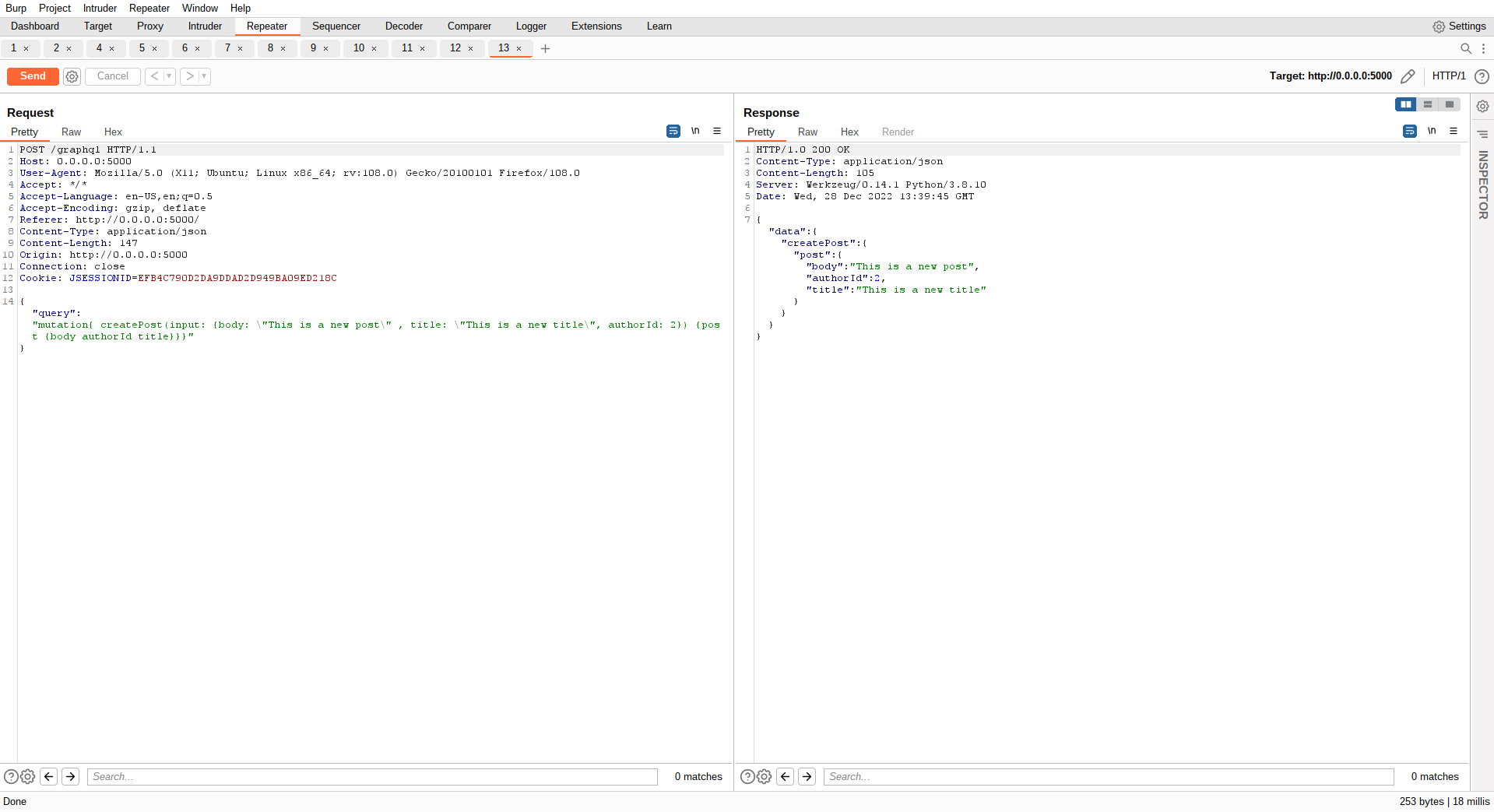Viewport: 1494px width, 812px height.
Task: Close Repeater tab 7
Action: point(241,48)
